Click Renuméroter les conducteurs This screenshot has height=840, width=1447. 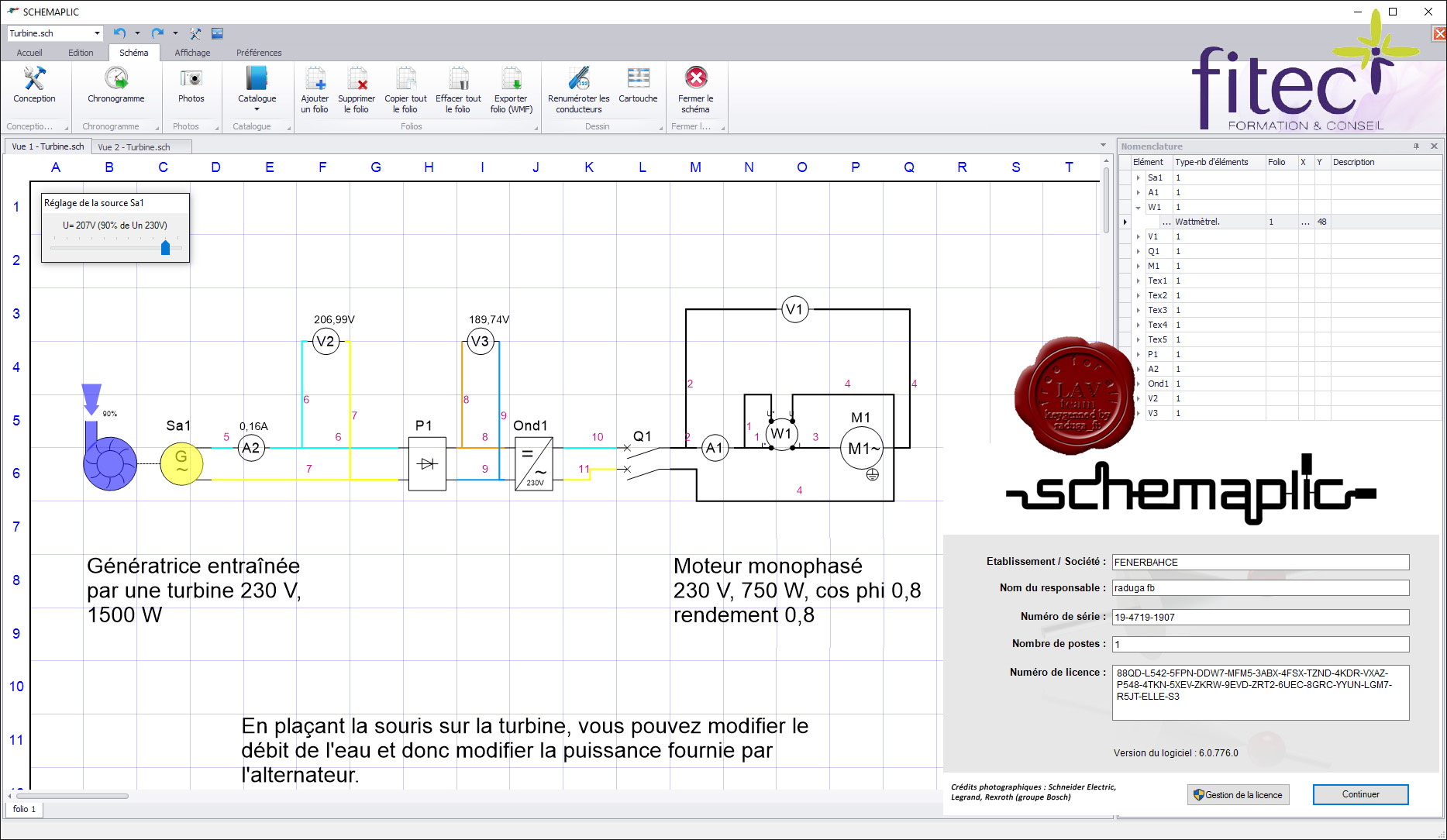tap(579, 90)
